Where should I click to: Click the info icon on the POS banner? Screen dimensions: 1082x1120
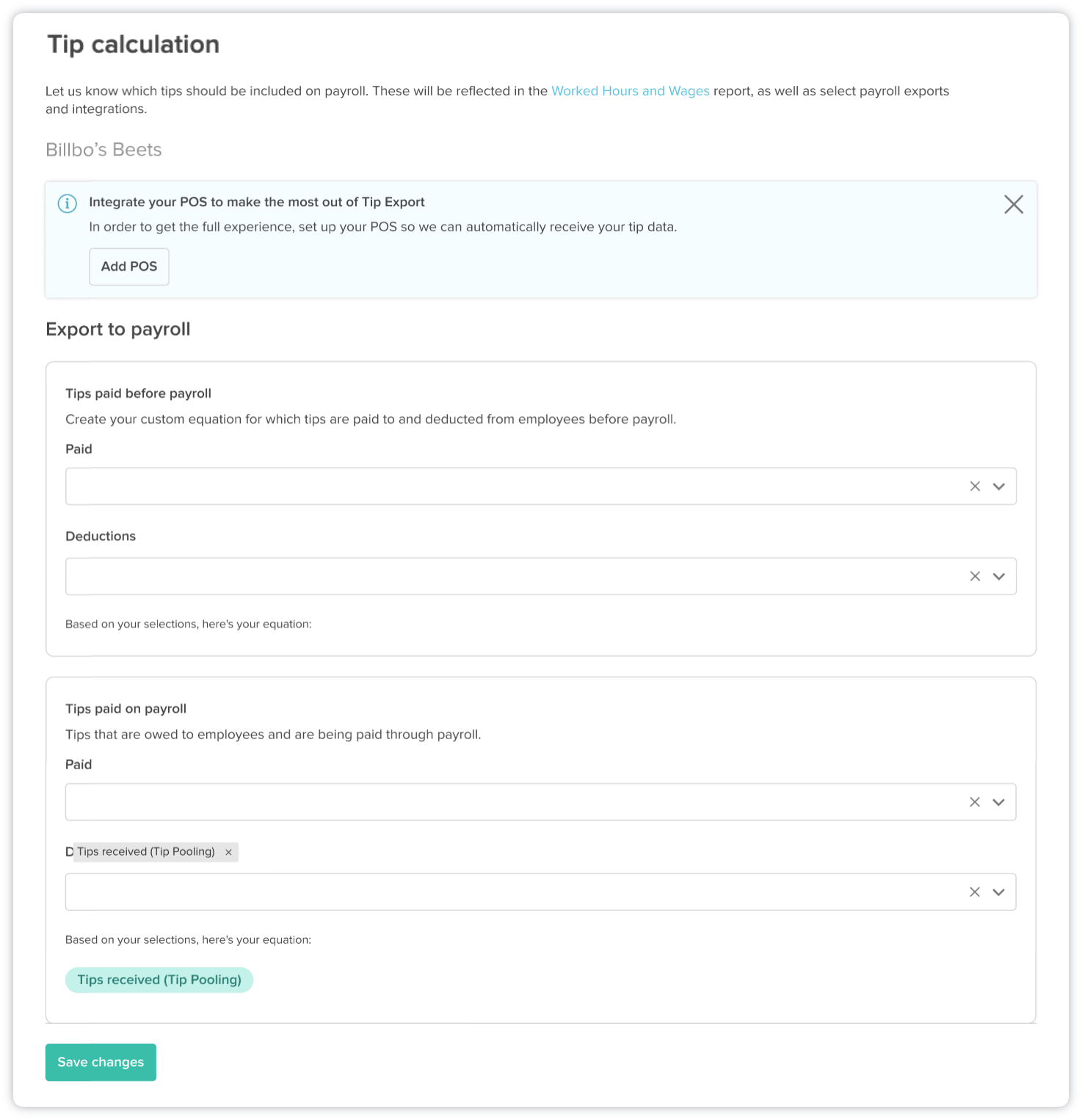[68, 203]
